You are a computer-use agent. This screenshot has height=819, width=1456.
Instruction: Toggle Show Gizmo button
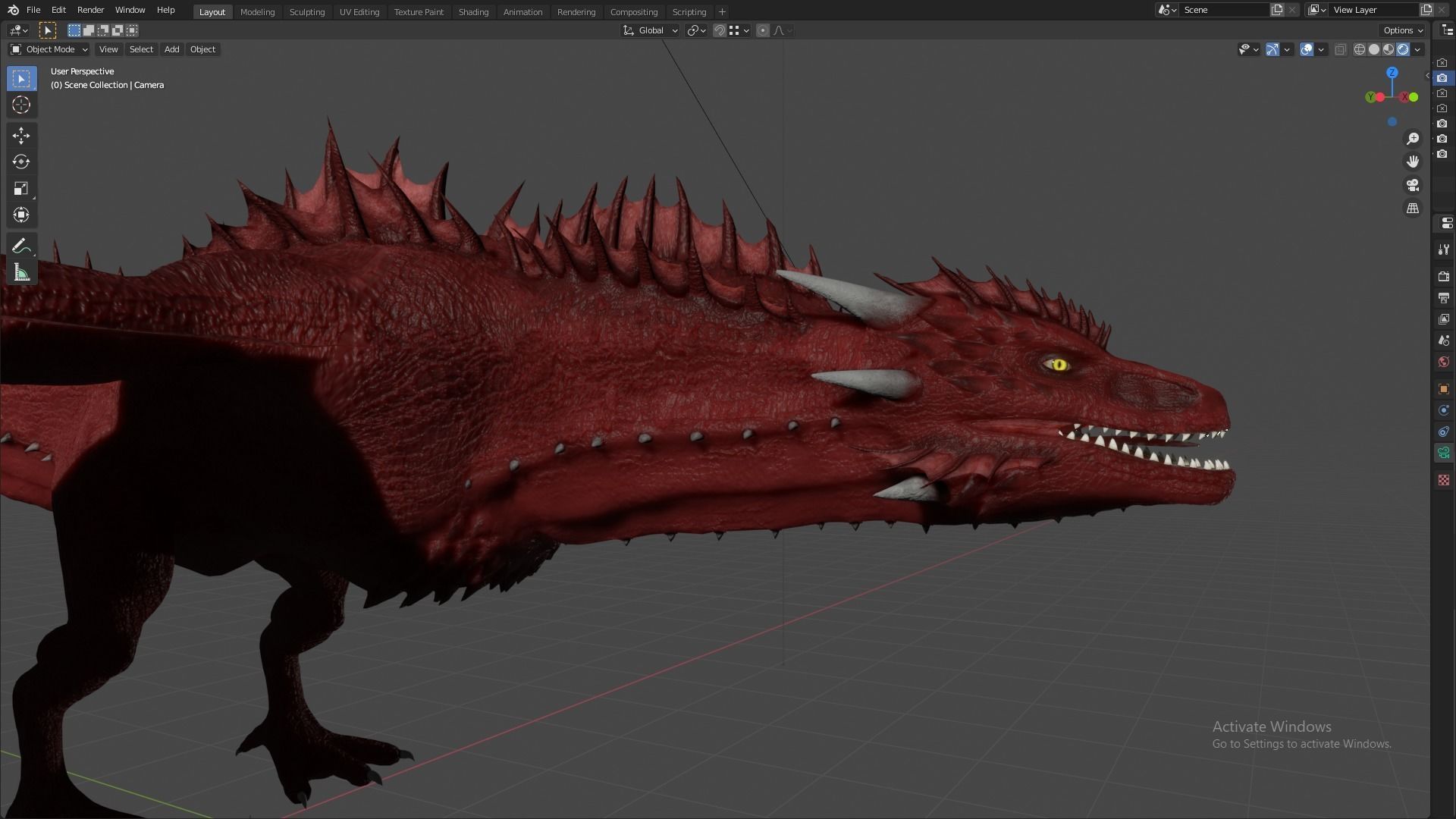point(1272,49)
